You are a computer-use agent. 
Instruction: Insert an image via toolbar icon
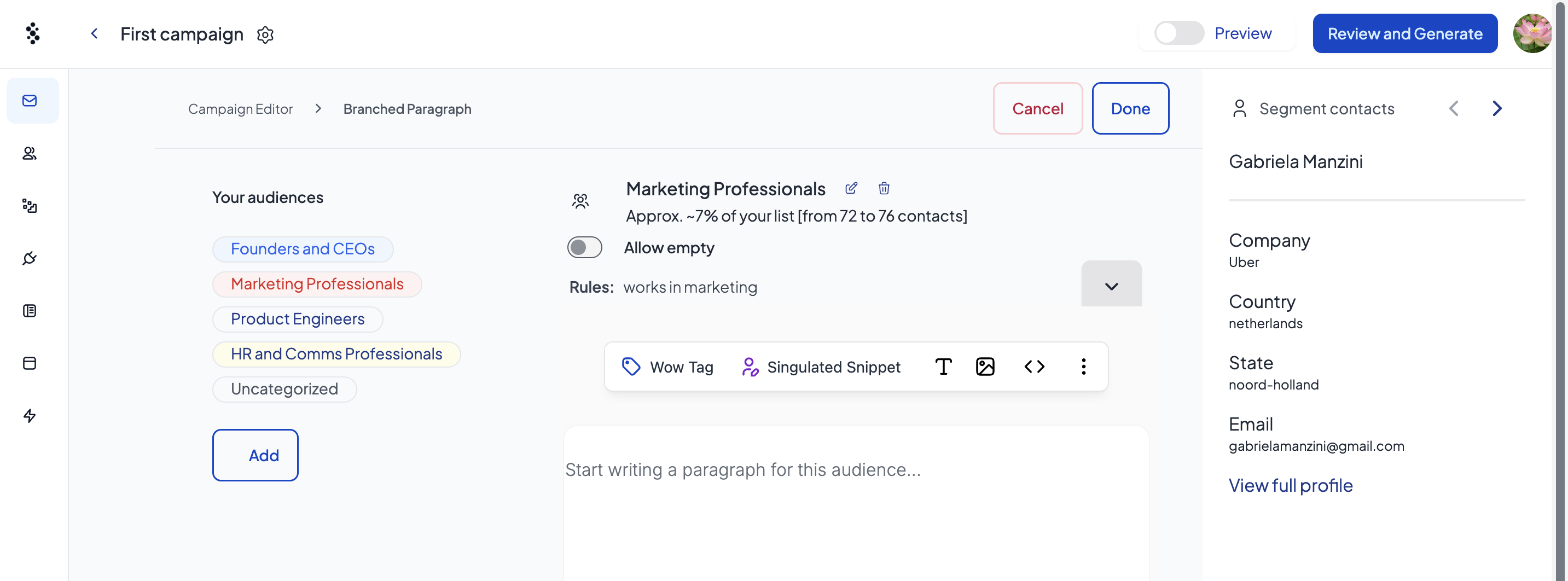[x=985, y=366]
